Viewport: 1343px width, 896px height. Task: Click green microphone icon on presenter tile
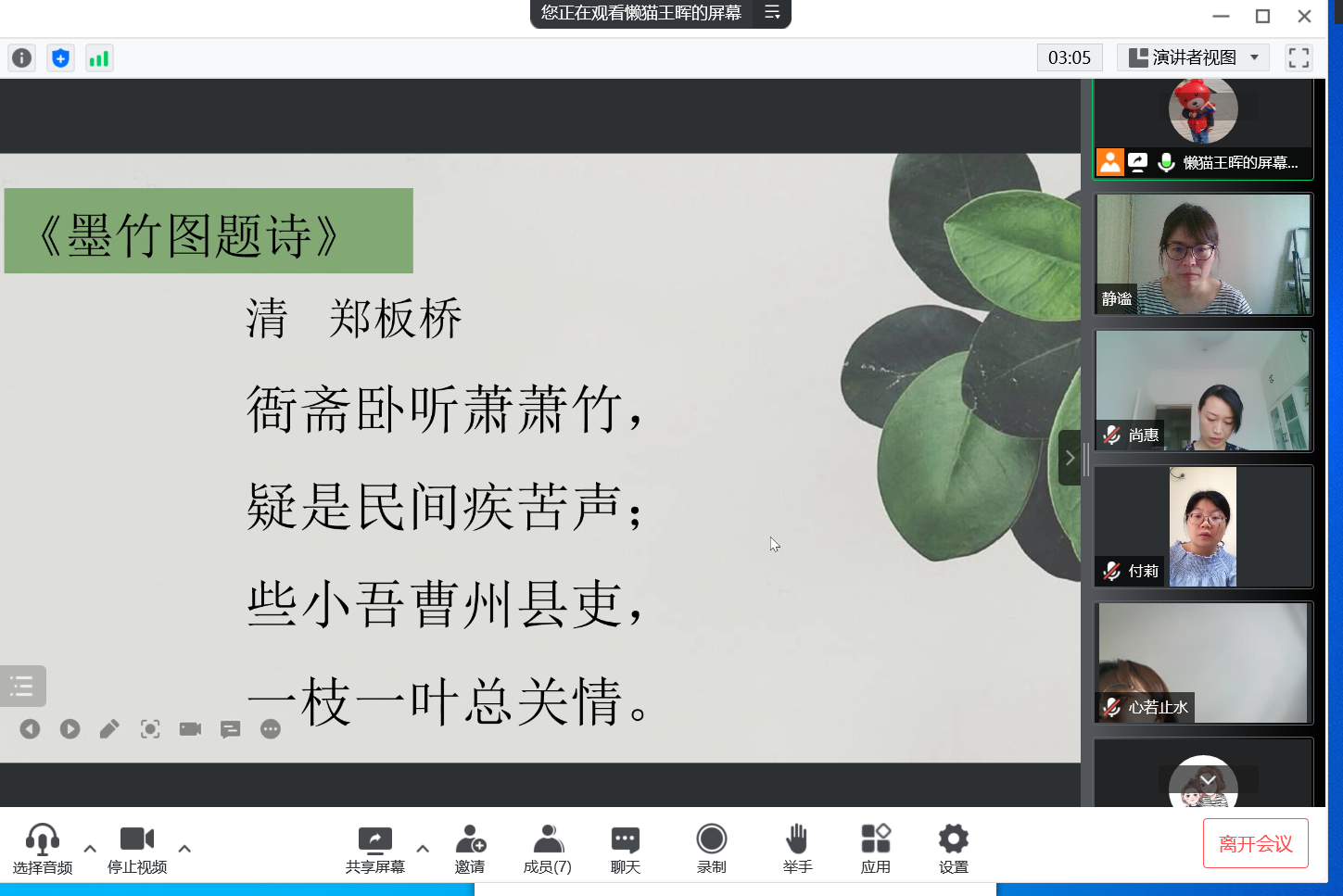coord(1166,162)
